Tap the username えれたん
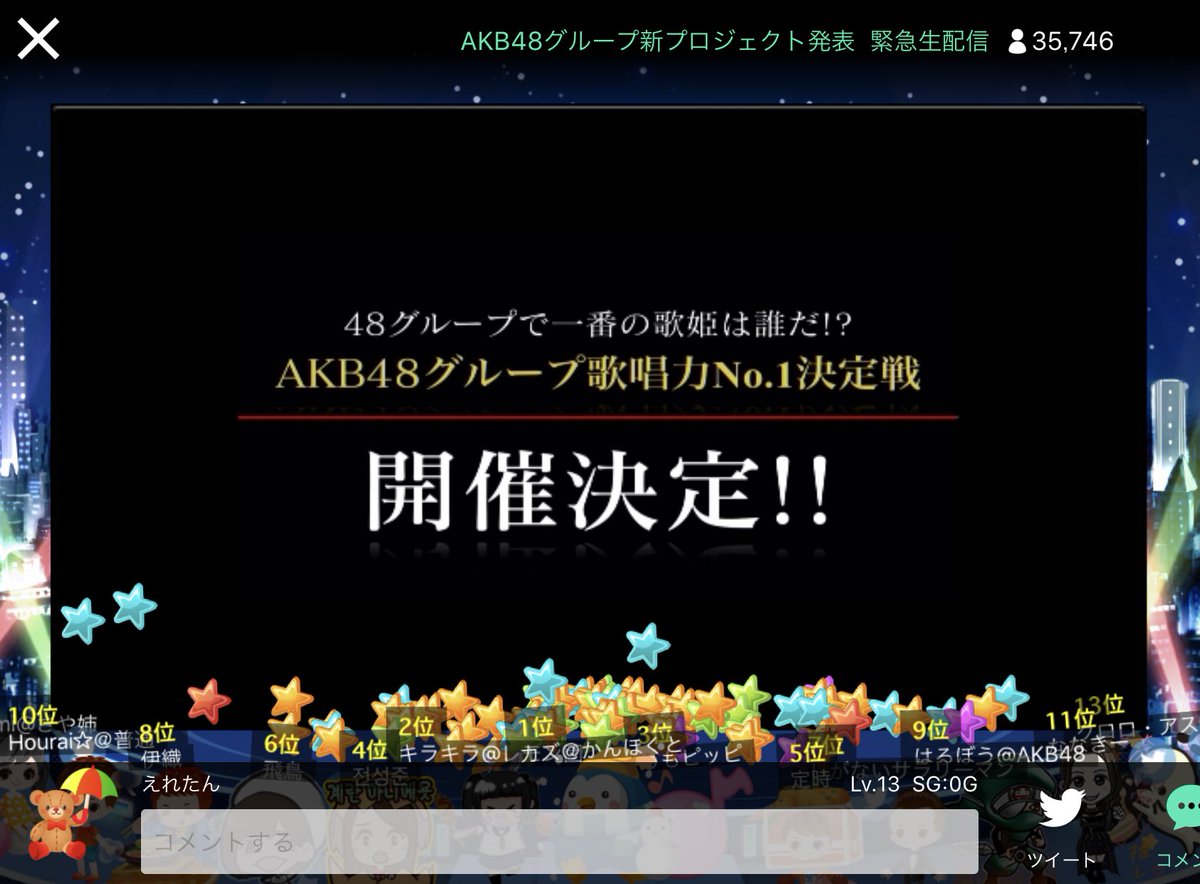 coord(181,784)
